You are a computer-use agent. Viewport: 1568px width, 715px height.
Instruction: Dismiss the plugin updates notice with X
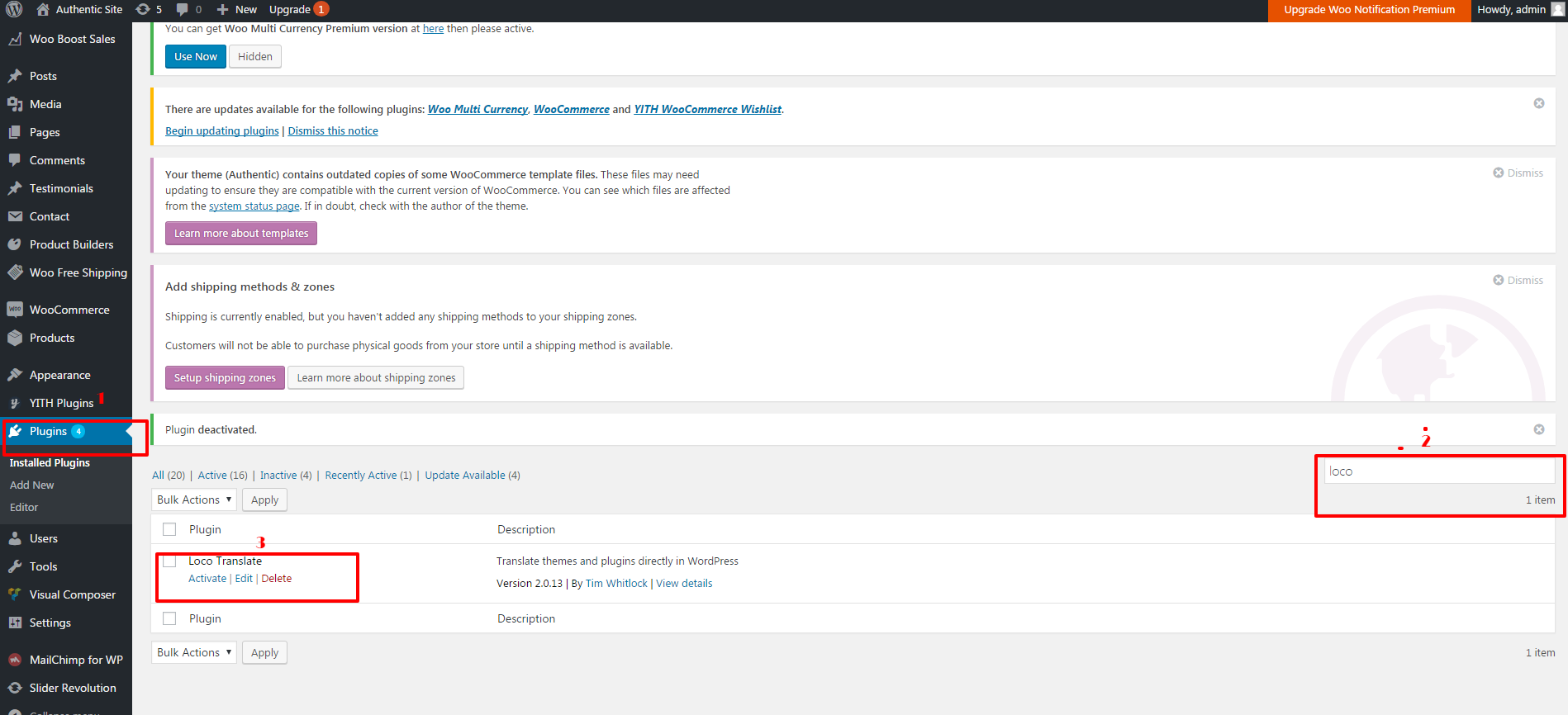pos(1539,103)
